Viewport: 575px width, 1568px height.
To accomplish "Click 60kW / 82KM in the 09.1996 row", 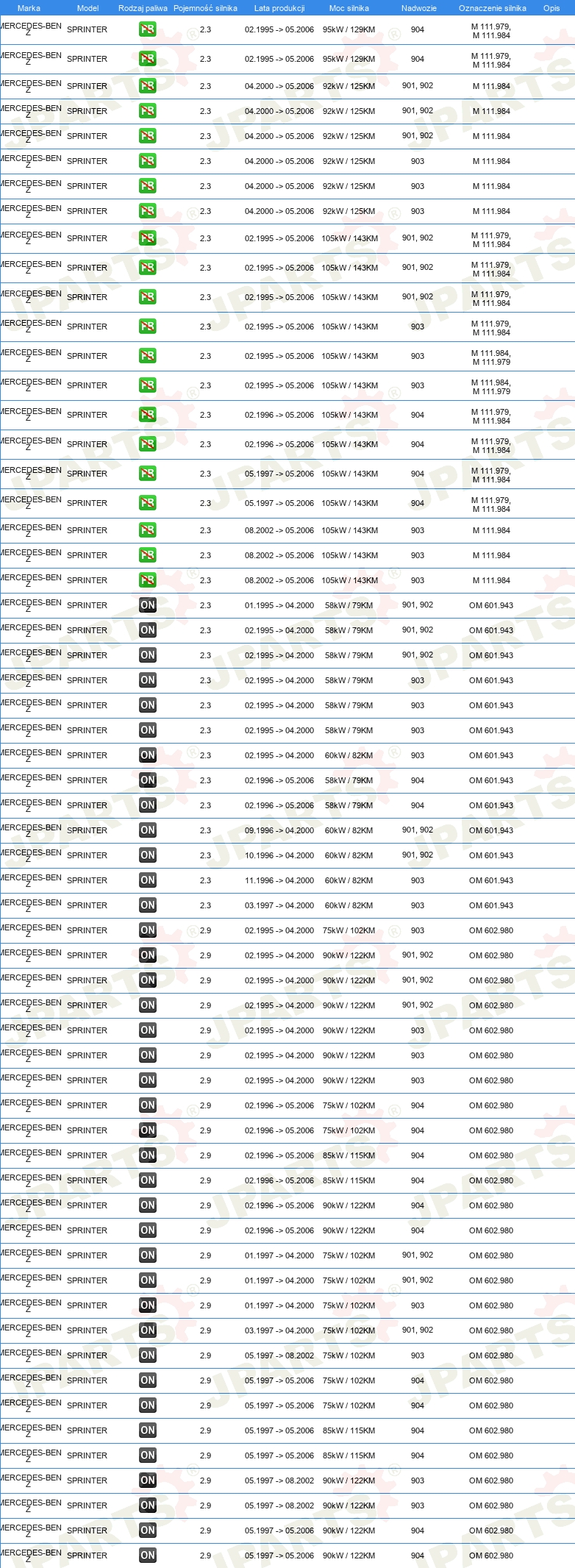I will [x=349, y=830].
